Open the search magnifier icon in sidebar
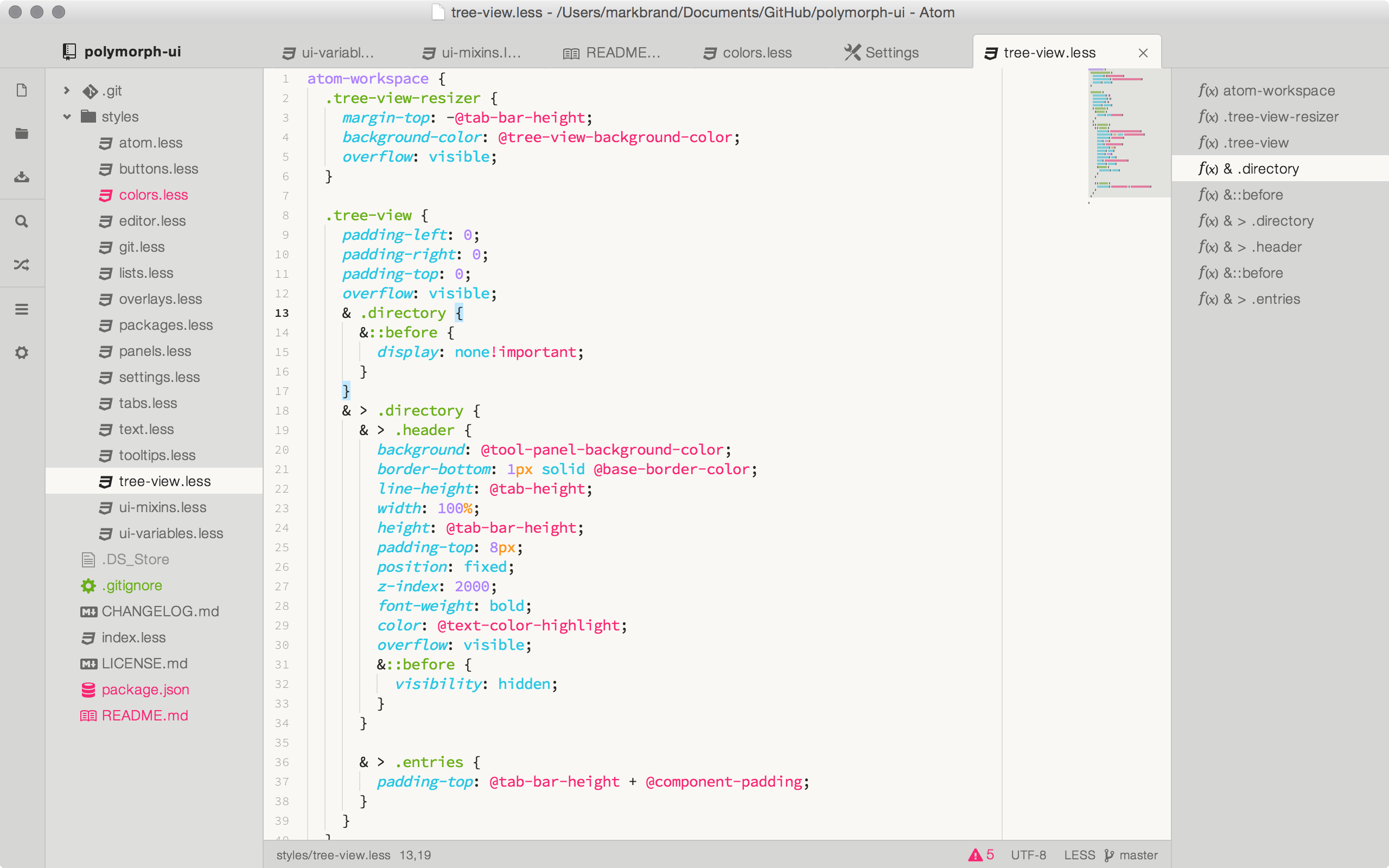The height and width of the screenshot is (868, 1389). [22, 221]
